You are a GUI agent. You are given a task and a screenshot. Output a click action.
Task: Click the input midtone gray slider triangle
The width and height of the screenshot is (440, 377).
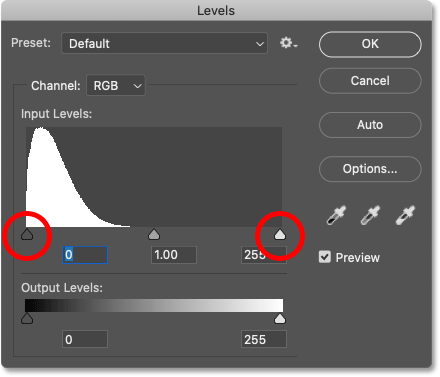tap(154, 234)
